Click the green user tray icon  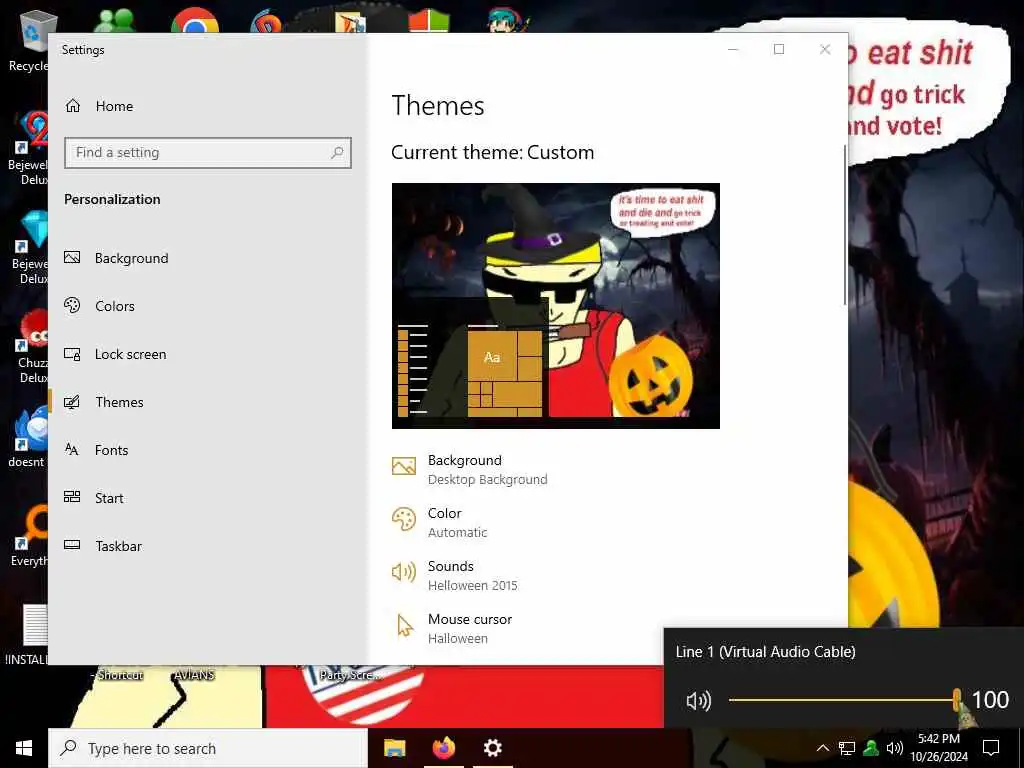871,748
